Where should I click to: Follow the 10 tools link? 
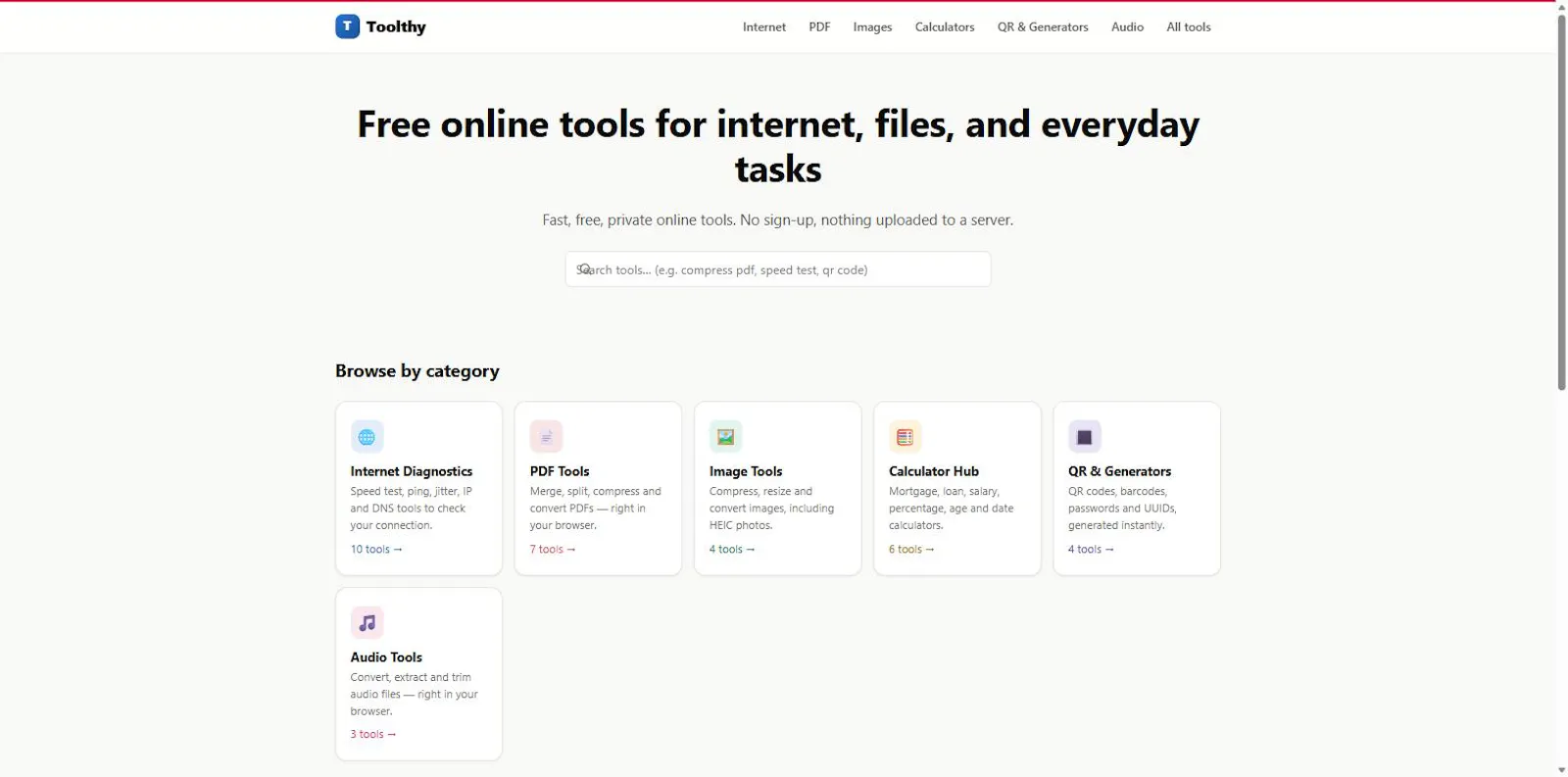point(376,550)
